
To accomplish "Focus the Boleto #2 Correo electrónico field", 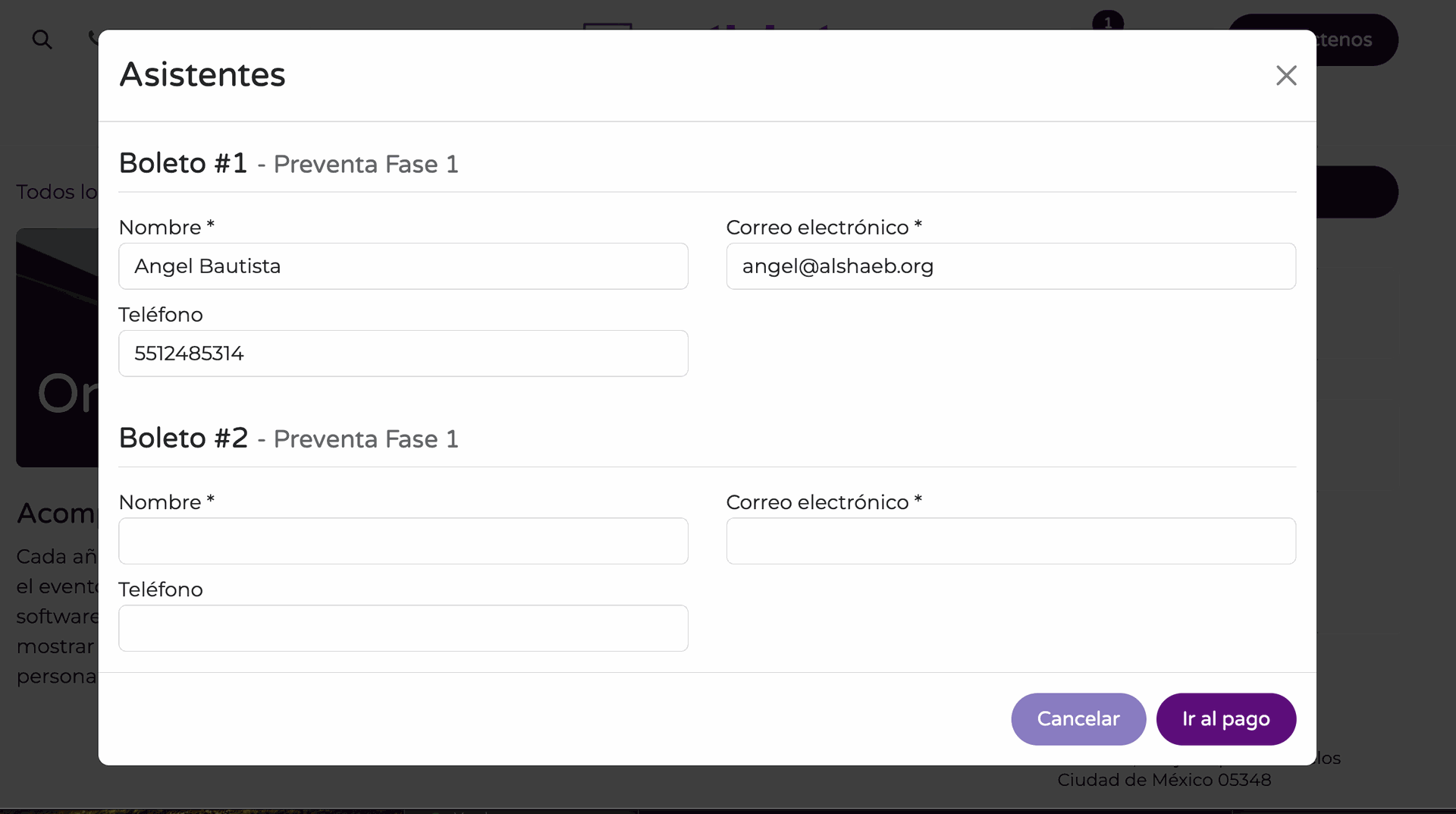I will click(x=1011, y=541).
